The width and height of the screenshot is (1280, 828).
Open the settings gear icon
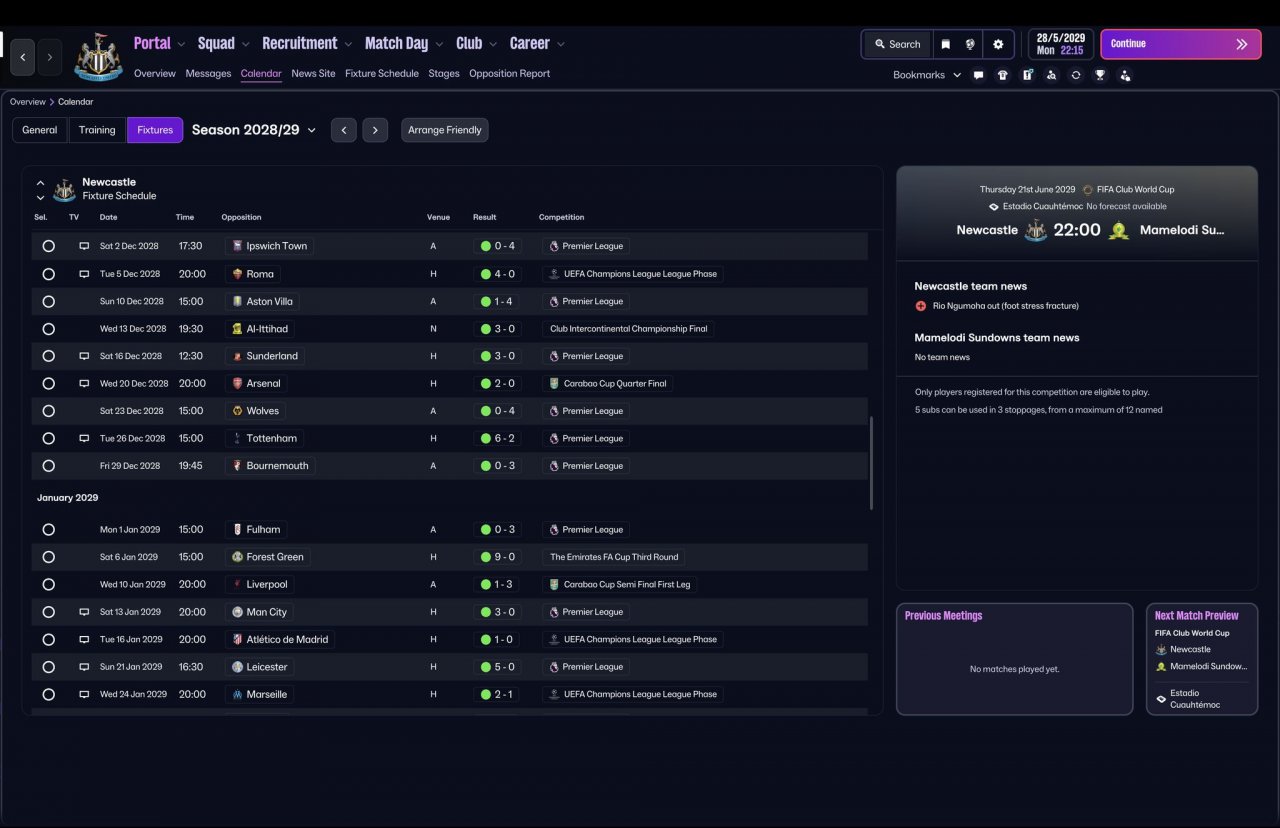[x=998, y=44]
